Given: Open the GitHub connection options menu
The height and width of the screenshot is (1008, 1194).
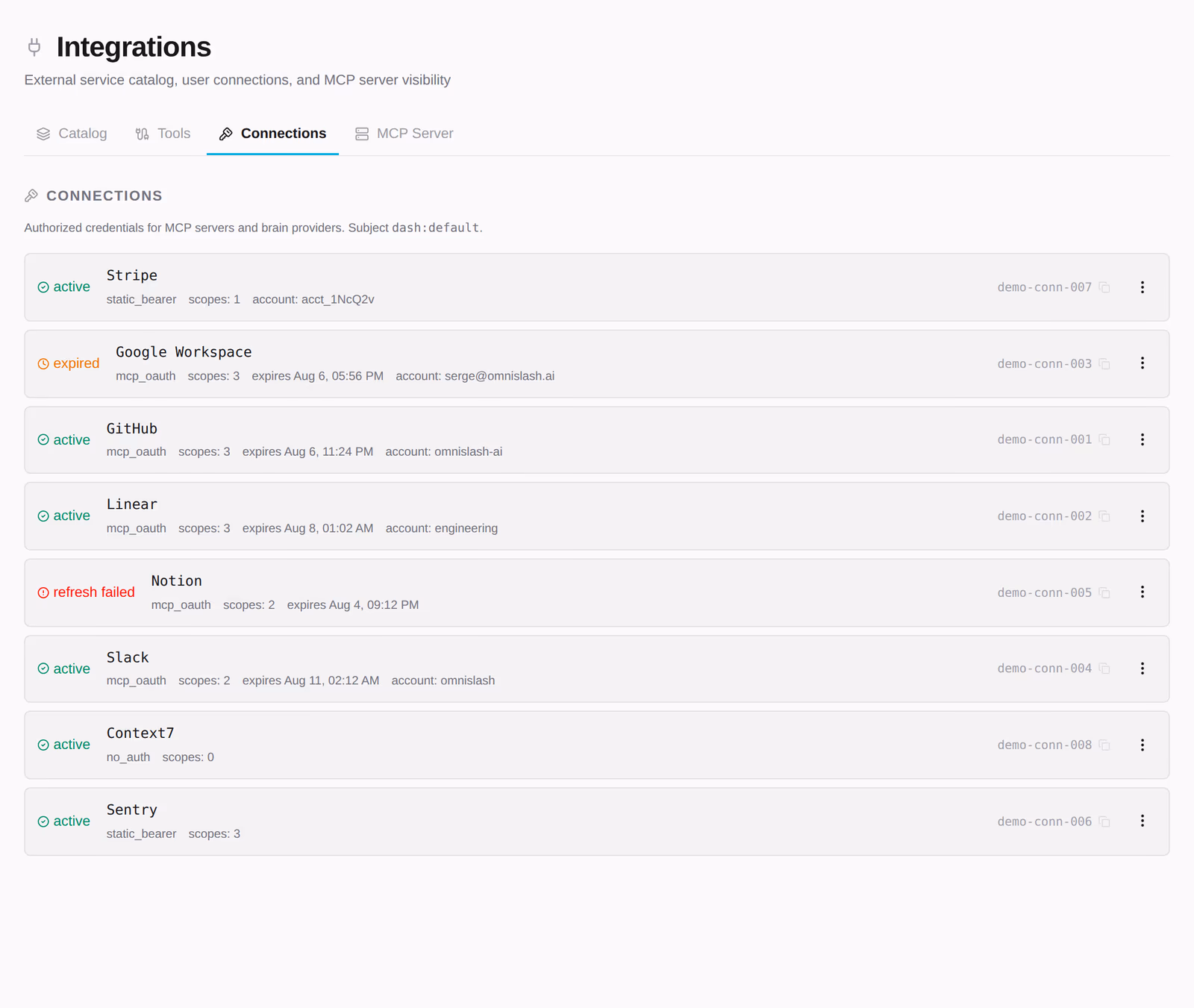Looking at the screenshot, I should coord(1142,439).
